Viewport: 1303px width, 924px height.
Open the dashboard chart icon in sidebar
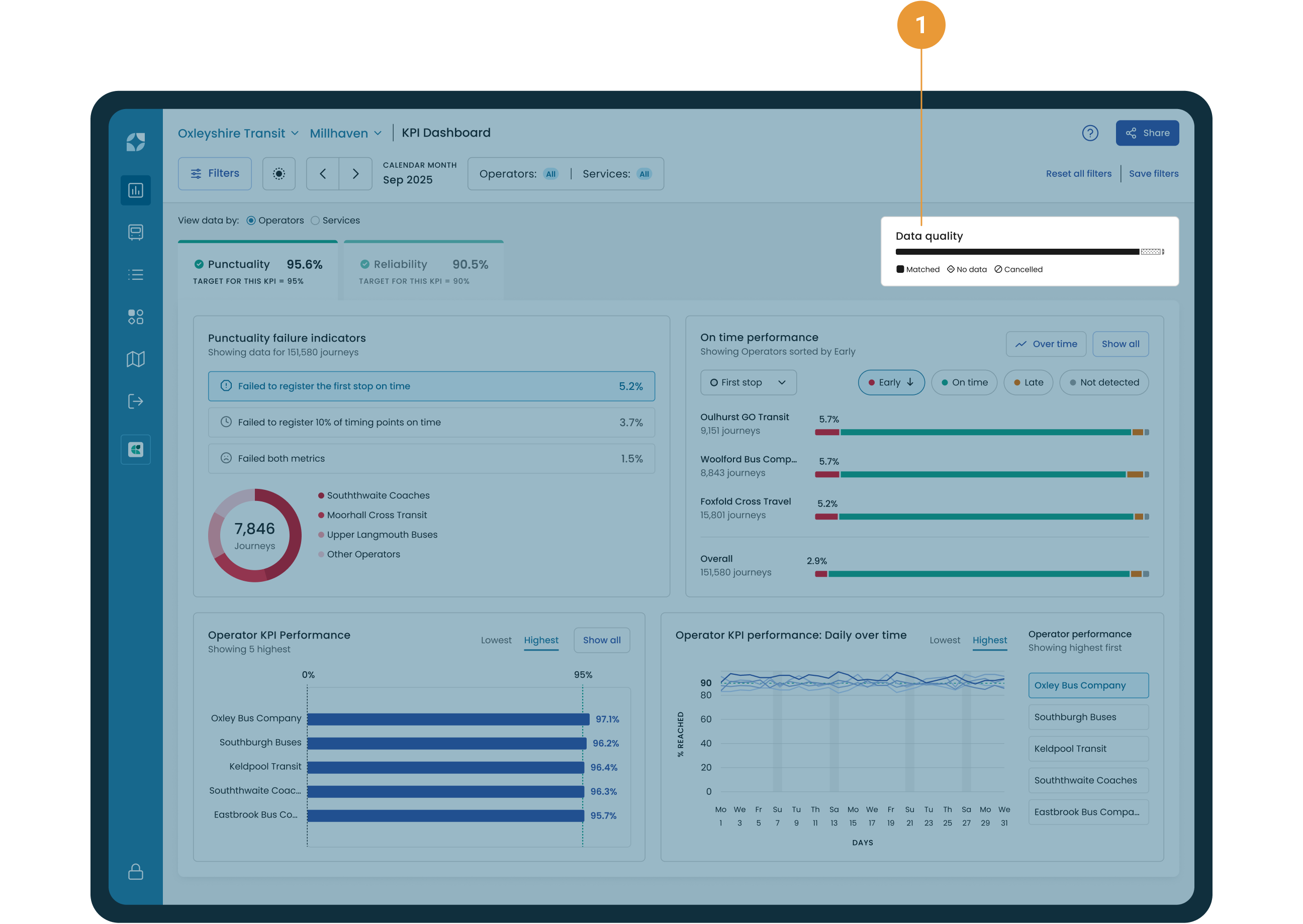click(136, 190)
